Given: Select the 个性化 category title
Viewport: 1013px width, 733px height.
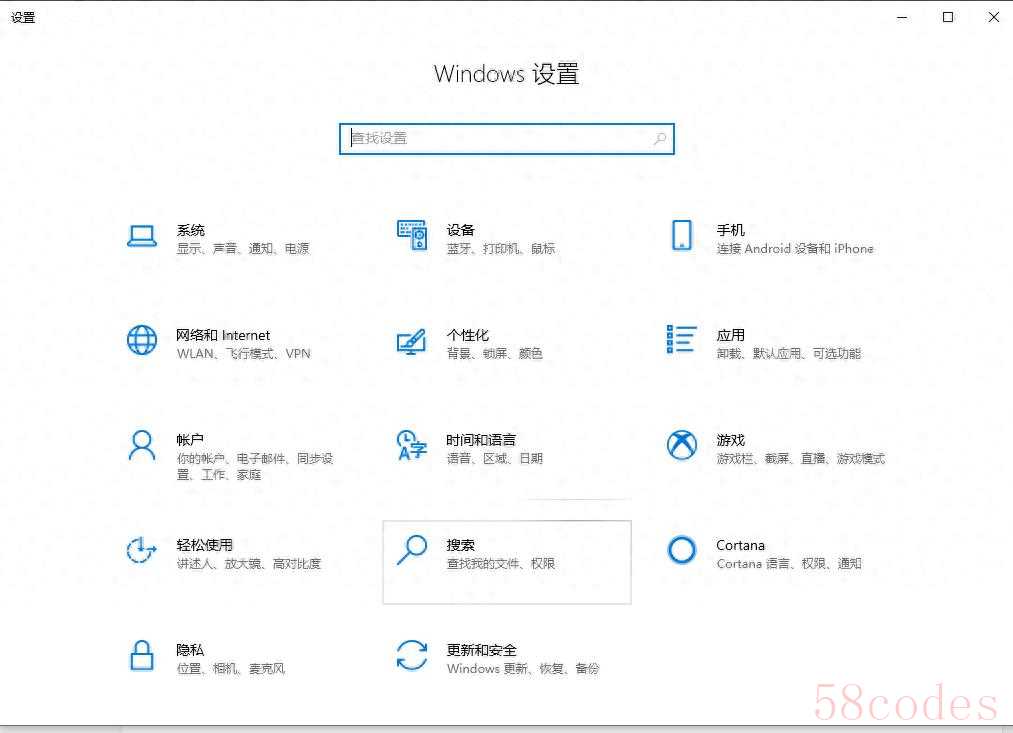Looking at the screenshot, I should 468,335.
